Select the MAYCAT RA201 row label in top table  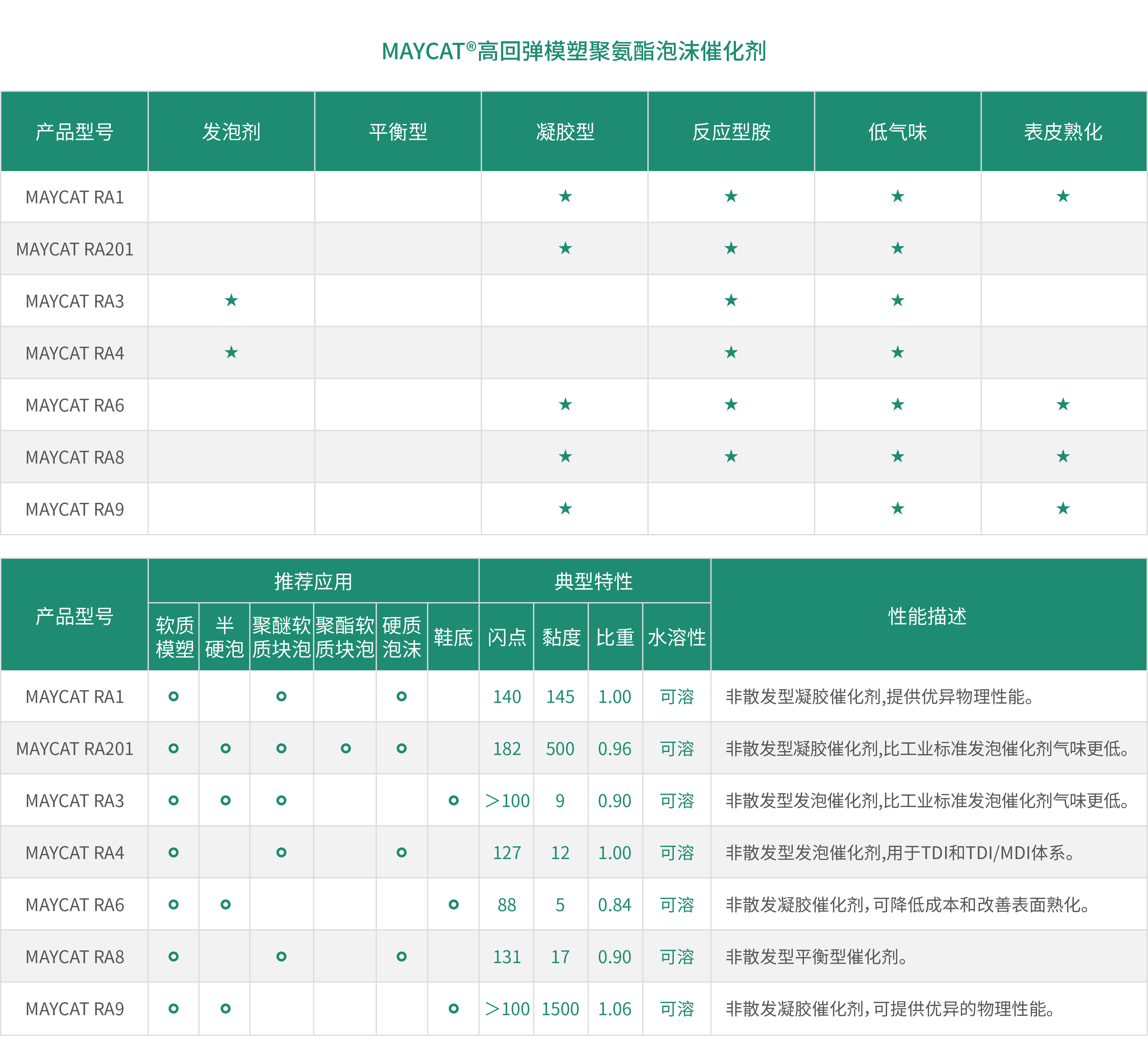(75, 249)
